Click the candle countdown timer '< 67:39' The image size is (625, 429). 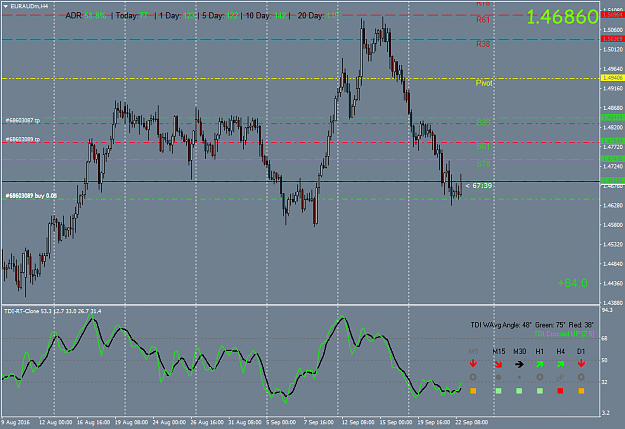click(x=479, y=185)
